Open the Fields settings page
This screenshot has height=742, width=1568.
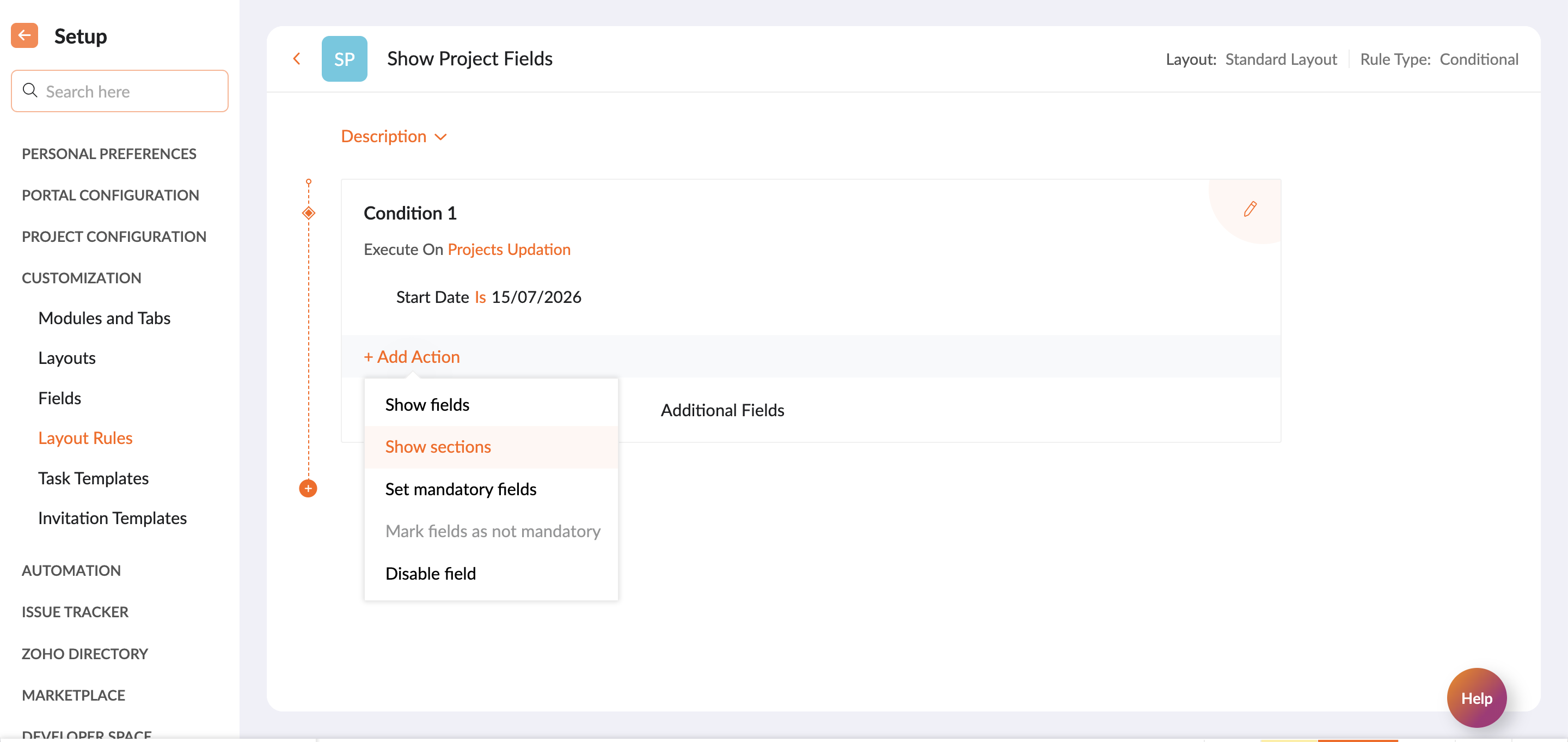(x=60, y=398)
